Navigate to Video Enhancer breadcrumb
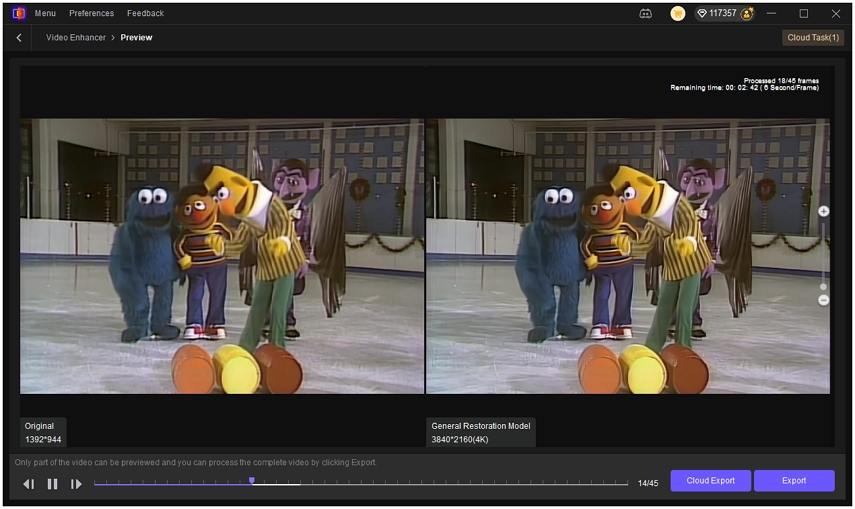This screenshot has width=855, height=509. tap(76, 38)
